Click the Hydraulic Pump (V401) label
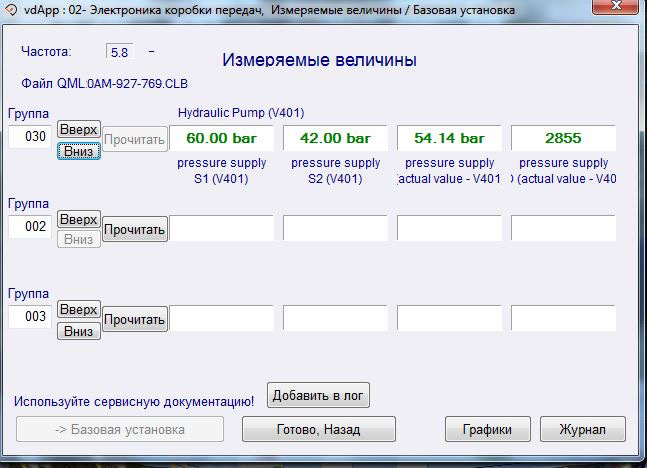 tap(241, 113)
